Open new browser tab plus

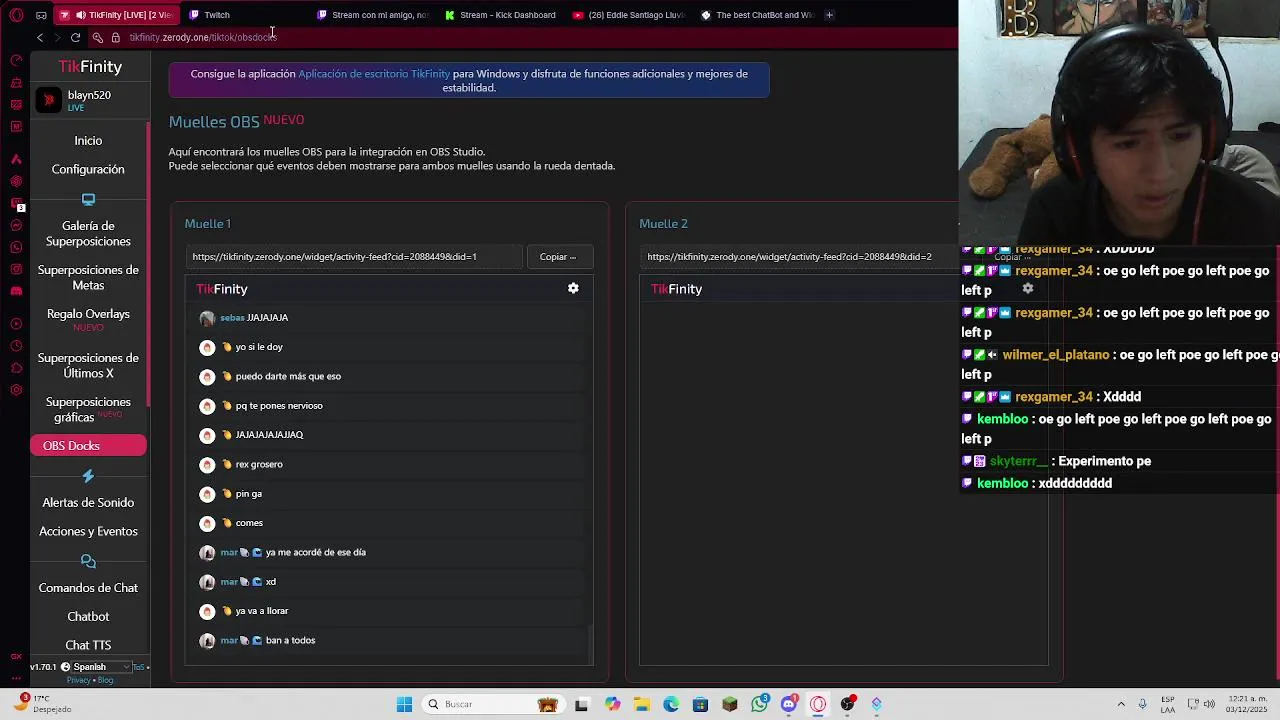829,15
